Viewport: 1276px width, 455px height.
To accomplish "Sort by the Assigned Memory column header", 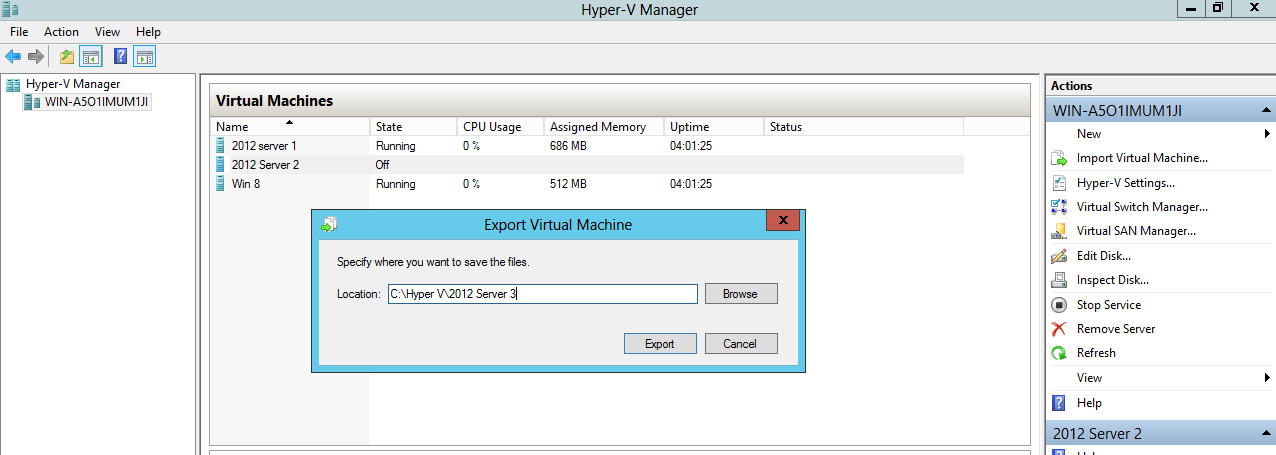I will [604, 127].
